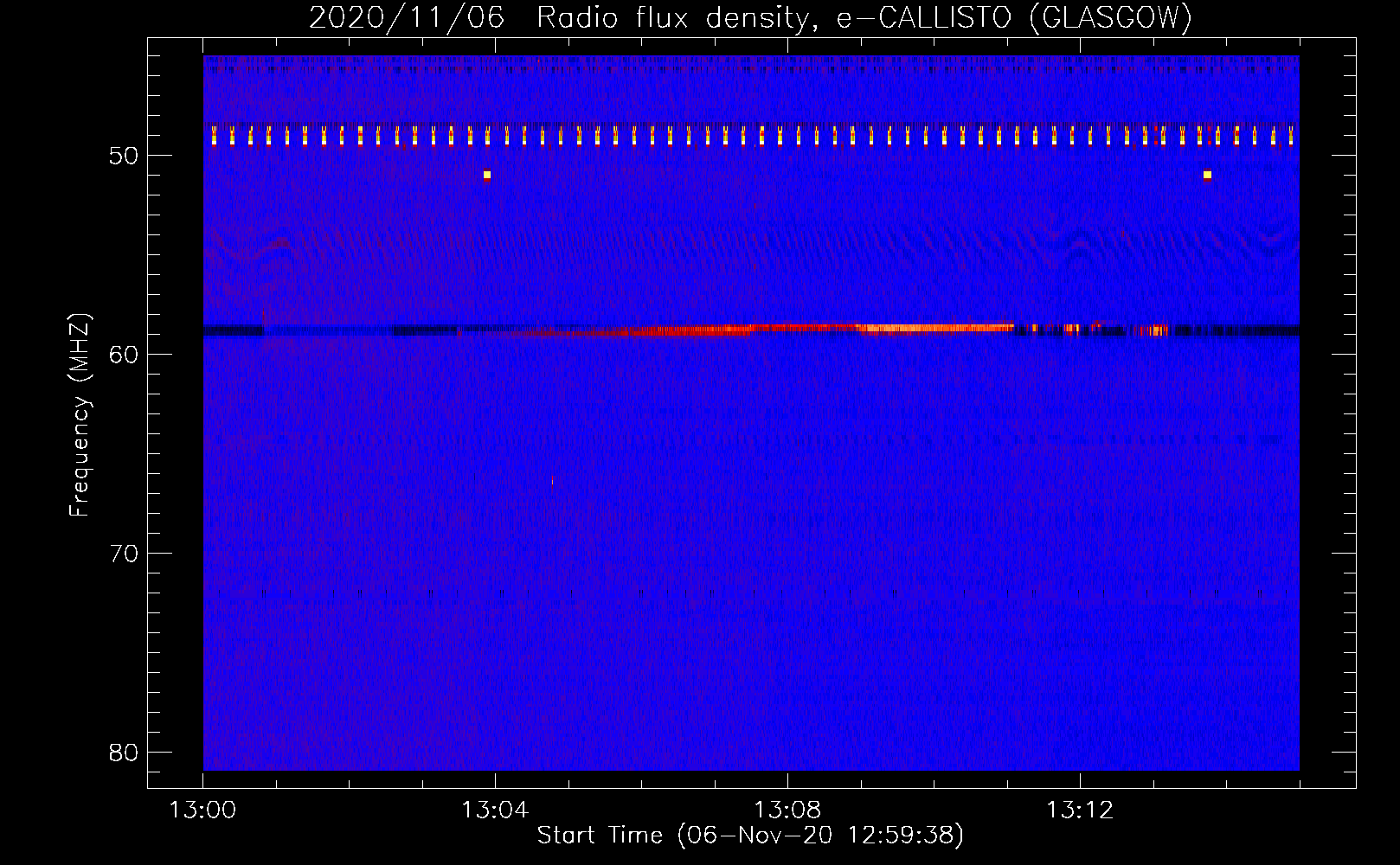Click the plot title mentioning e-CALLISTO (GLASGOW)
This screenshot has height=865, width=1400.
click(750, 17)
